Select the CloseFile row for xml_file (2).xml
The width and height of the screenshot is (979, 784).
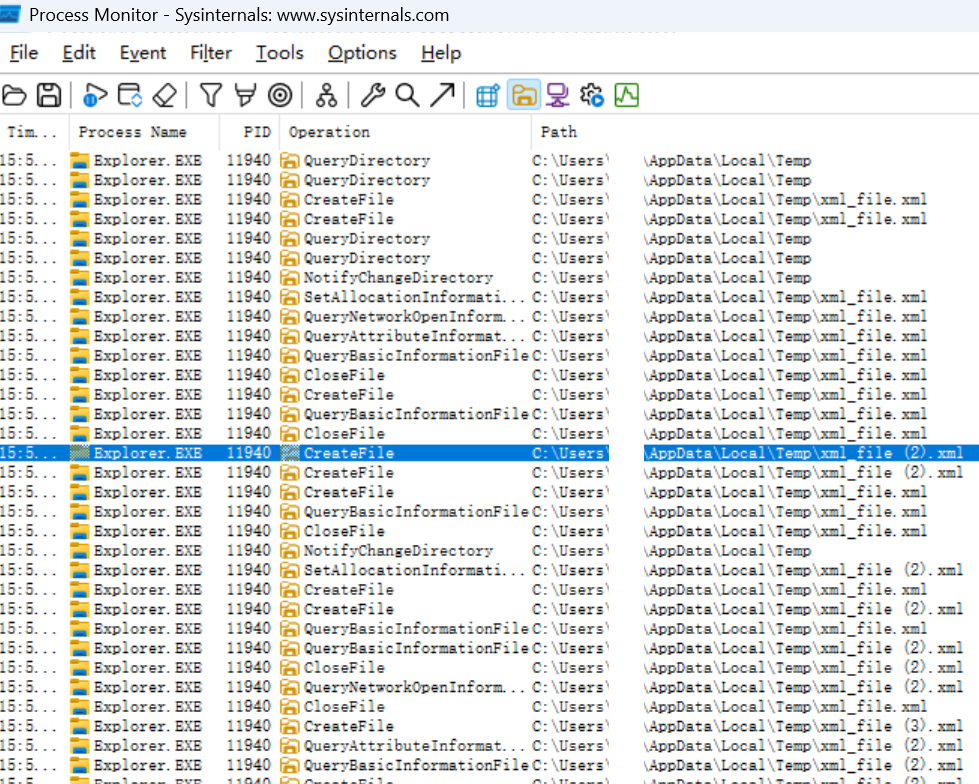[490, 667]
